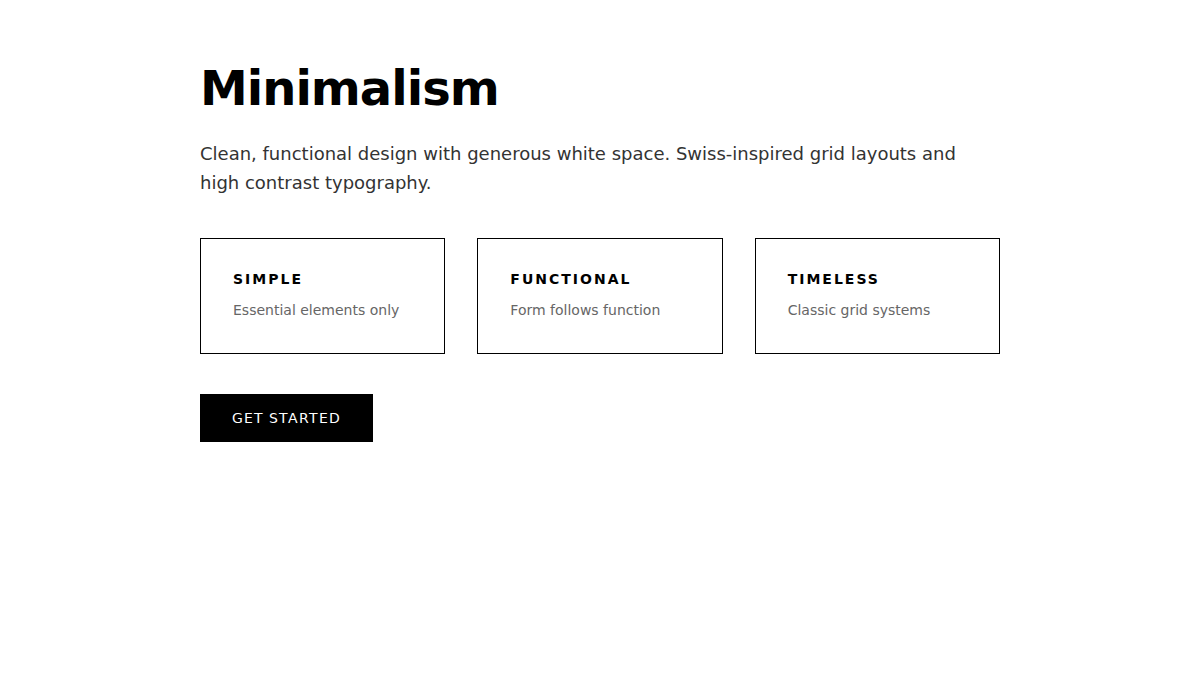Click the text Classic grid systems

(x=858, y=310)
